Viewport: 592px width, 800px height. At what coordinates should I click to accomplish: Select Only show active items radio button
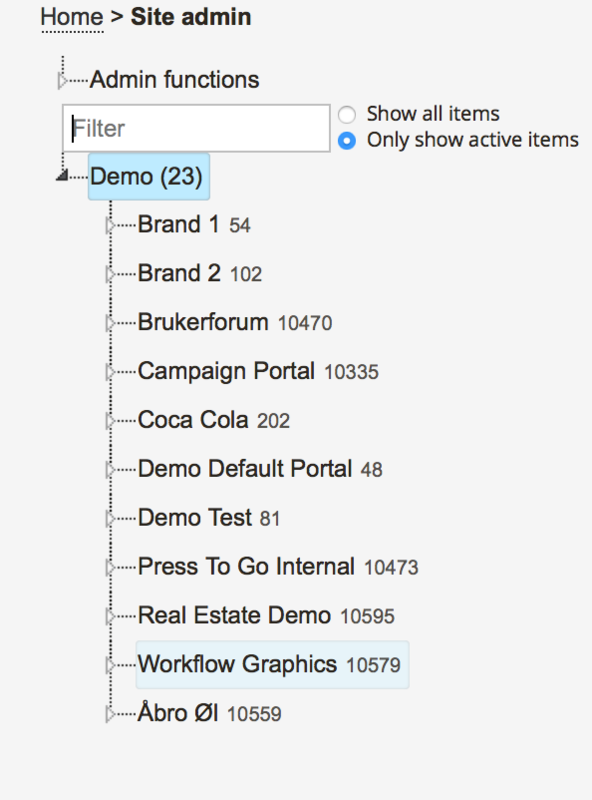(x=347, y=140)
